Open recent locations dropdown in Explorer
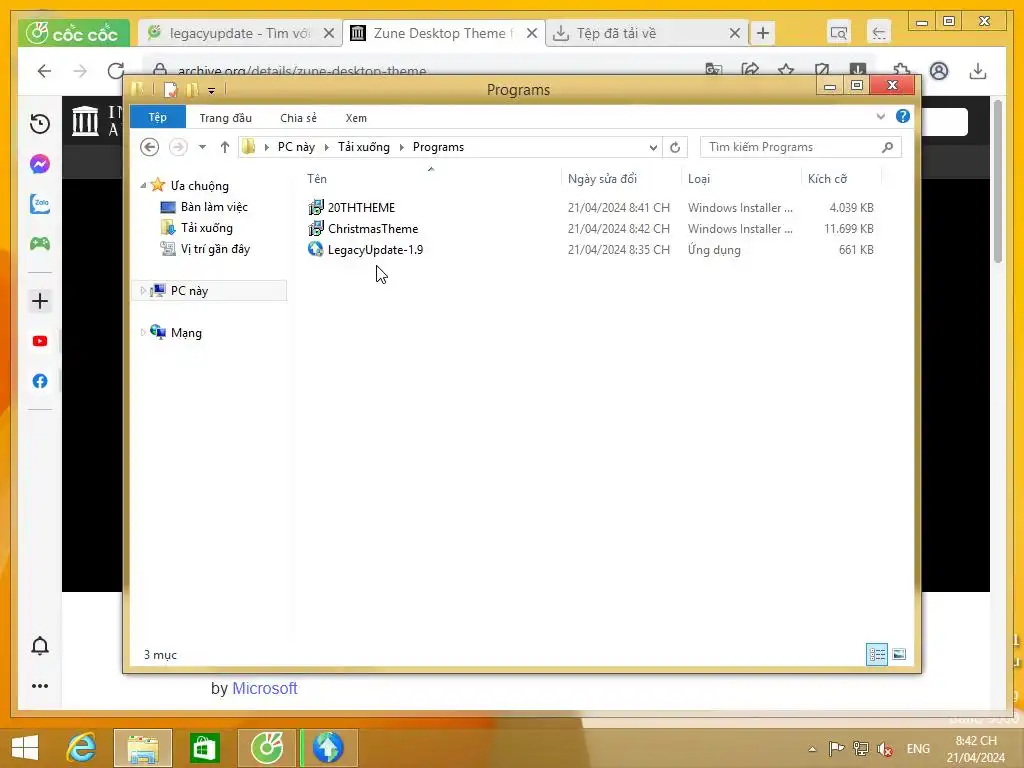 202,147
